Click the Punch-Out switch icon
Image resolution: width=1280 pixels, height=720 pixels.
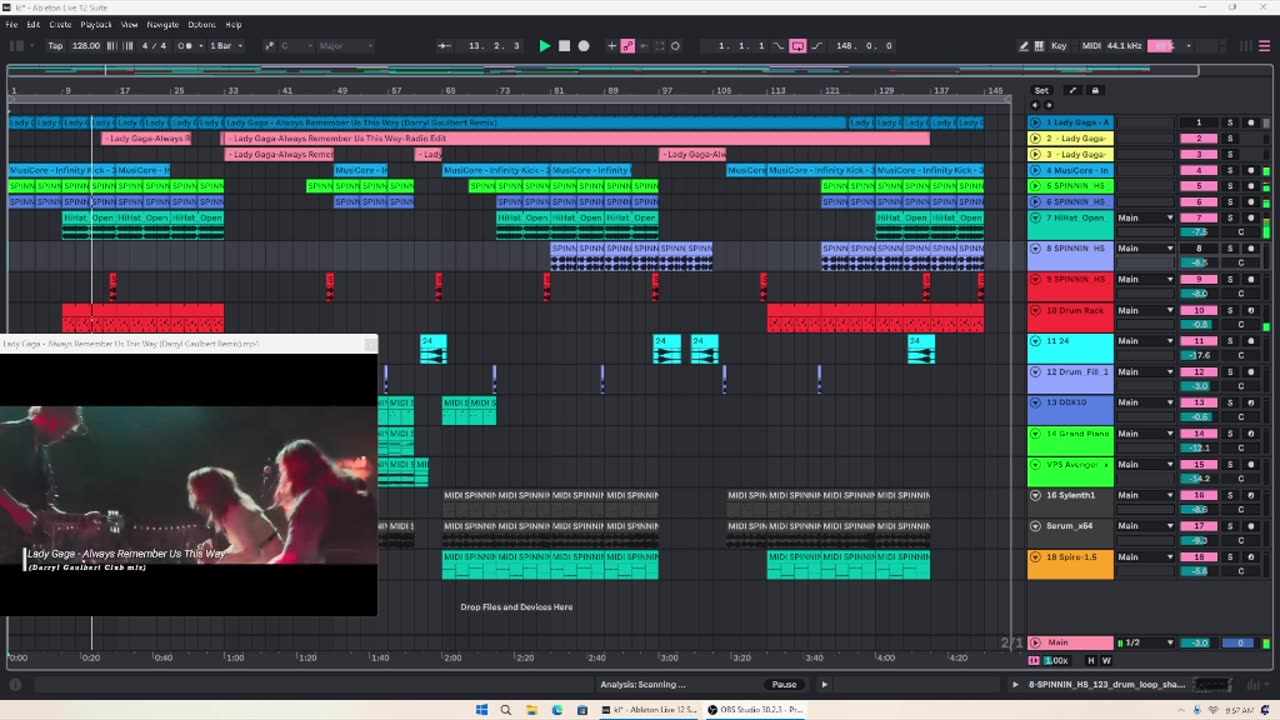coord(817,46)
